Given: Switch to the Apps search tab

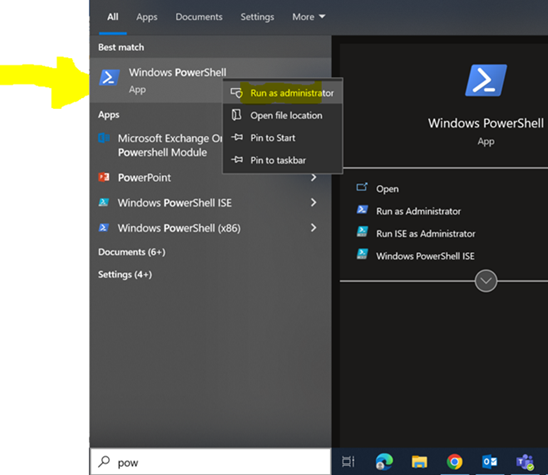Looking at the screenshot, I should pos(147,17).
